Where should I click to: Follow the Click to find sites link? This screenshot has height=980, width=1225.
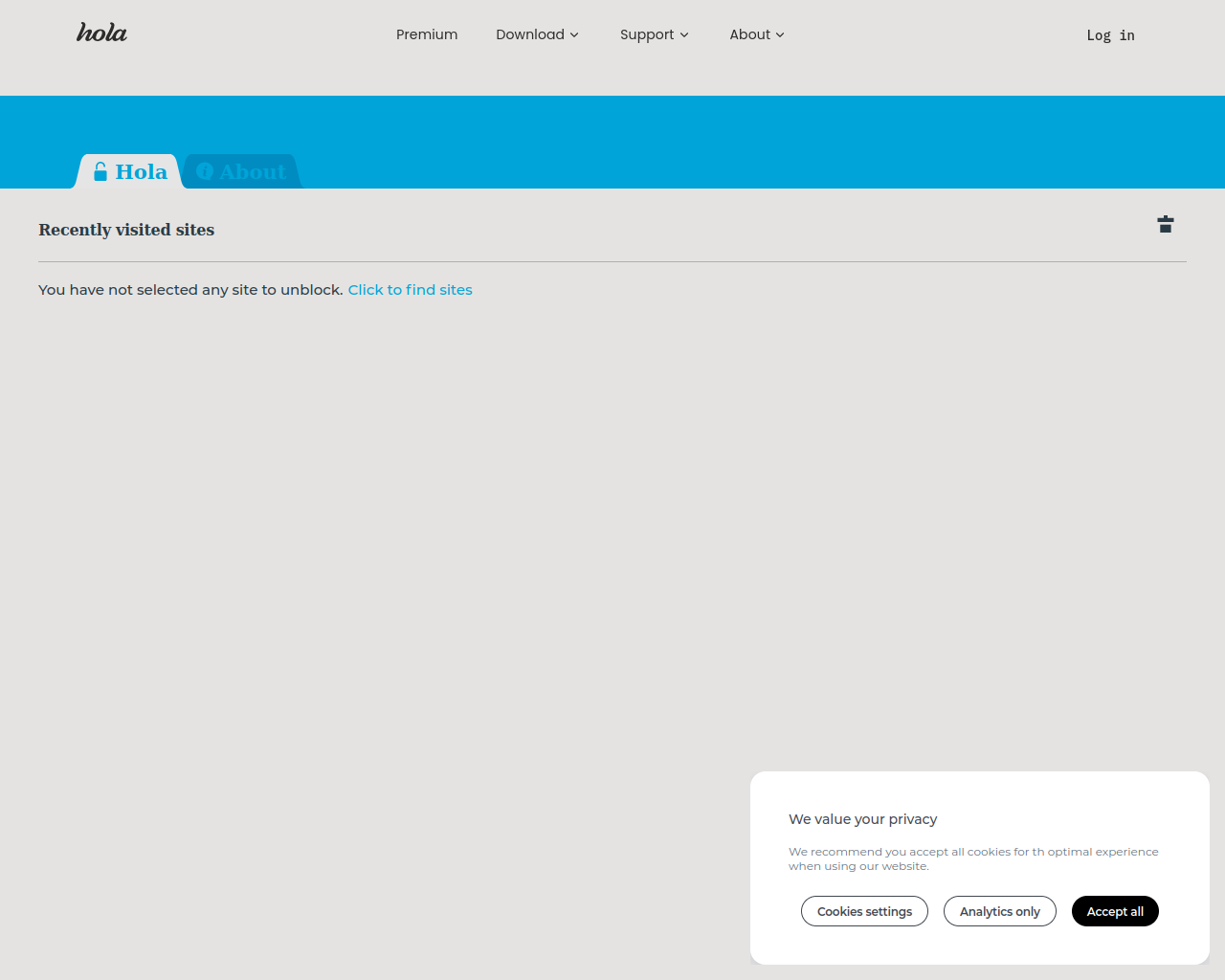tap(410, 290)
